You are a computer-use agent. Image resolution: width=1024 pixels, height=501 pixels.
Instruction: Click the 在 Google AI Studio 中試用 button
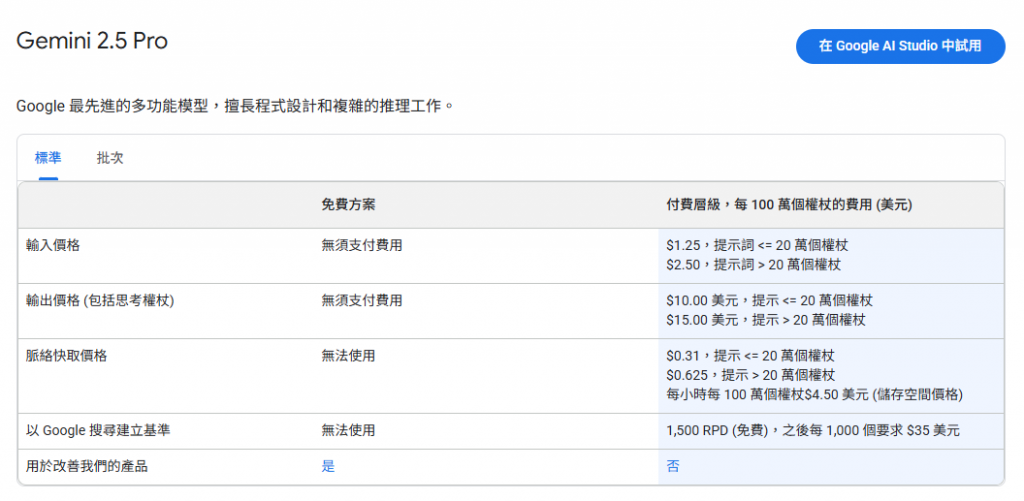(900, 46)
